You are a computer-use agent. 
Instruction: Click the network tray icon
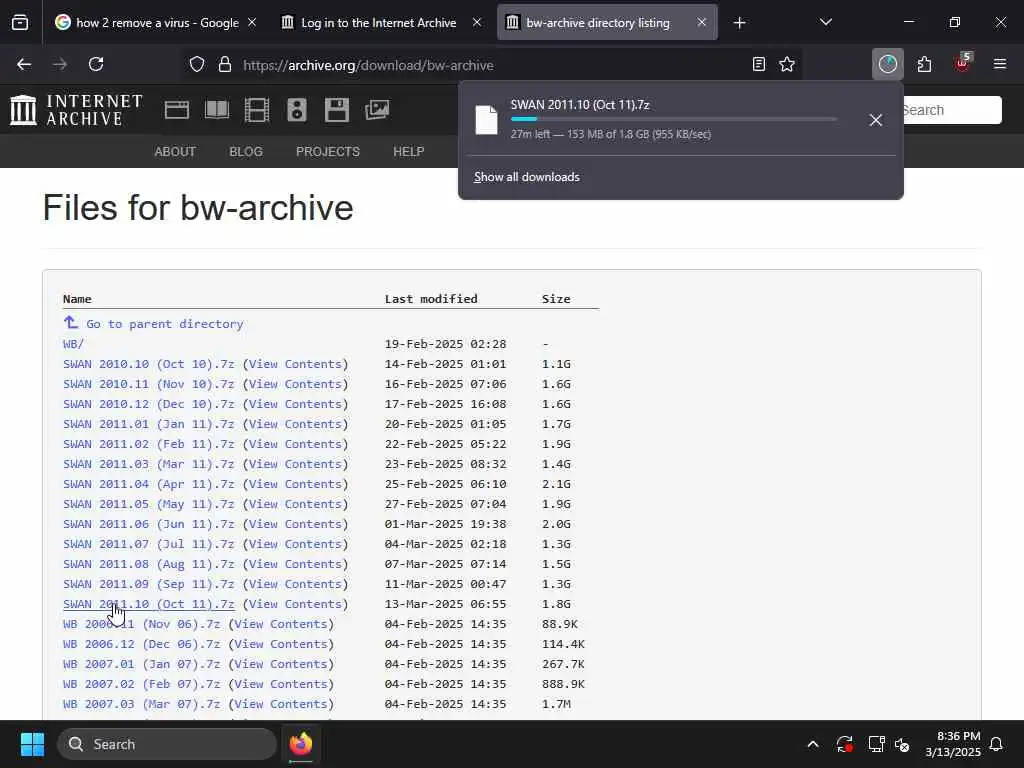876,744
